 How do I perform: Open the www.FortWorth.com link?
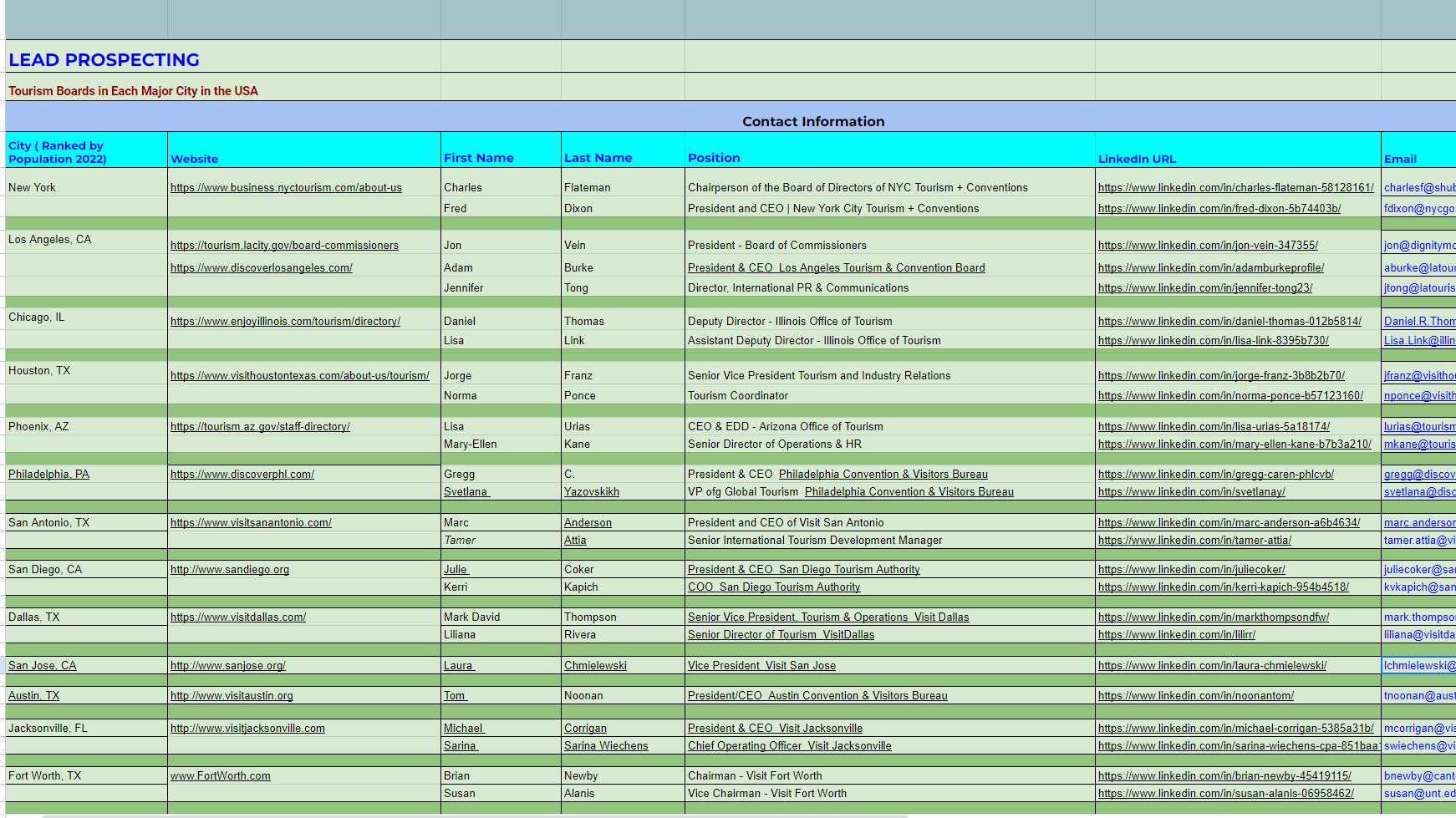[221, 776]
